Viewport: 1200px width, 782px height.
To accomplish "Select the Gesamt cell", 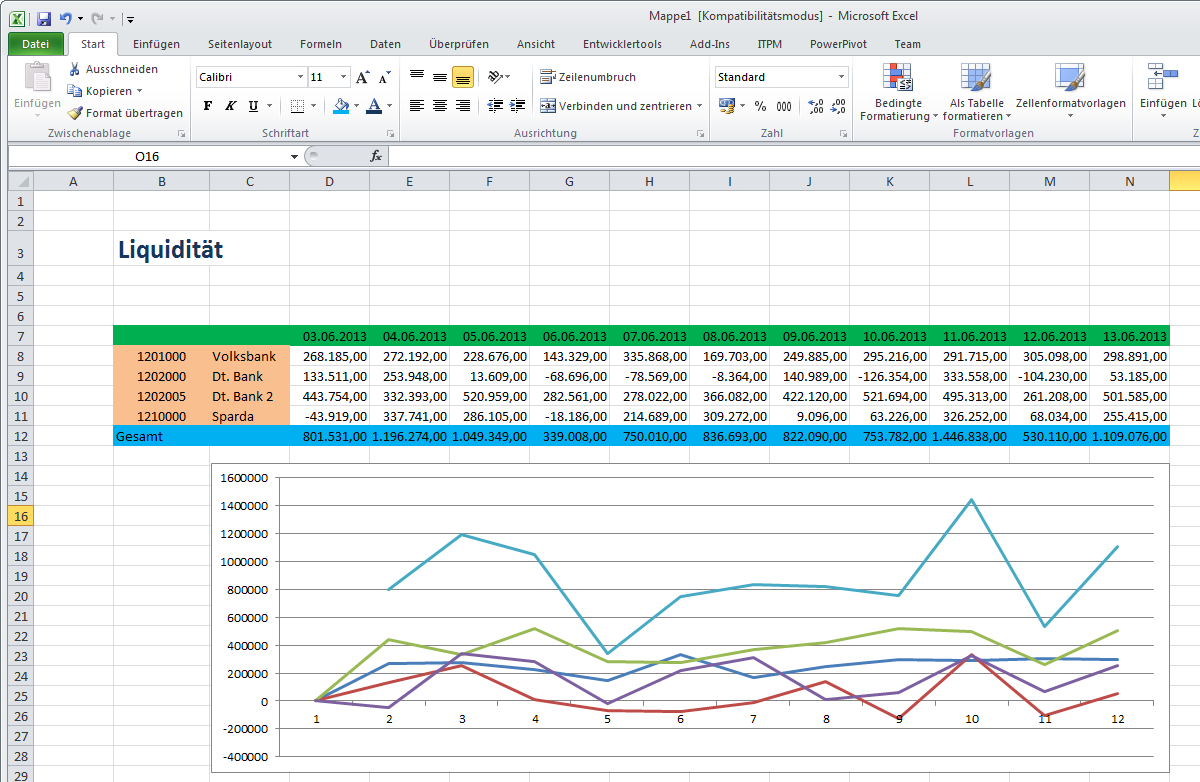I will [161, 436].
